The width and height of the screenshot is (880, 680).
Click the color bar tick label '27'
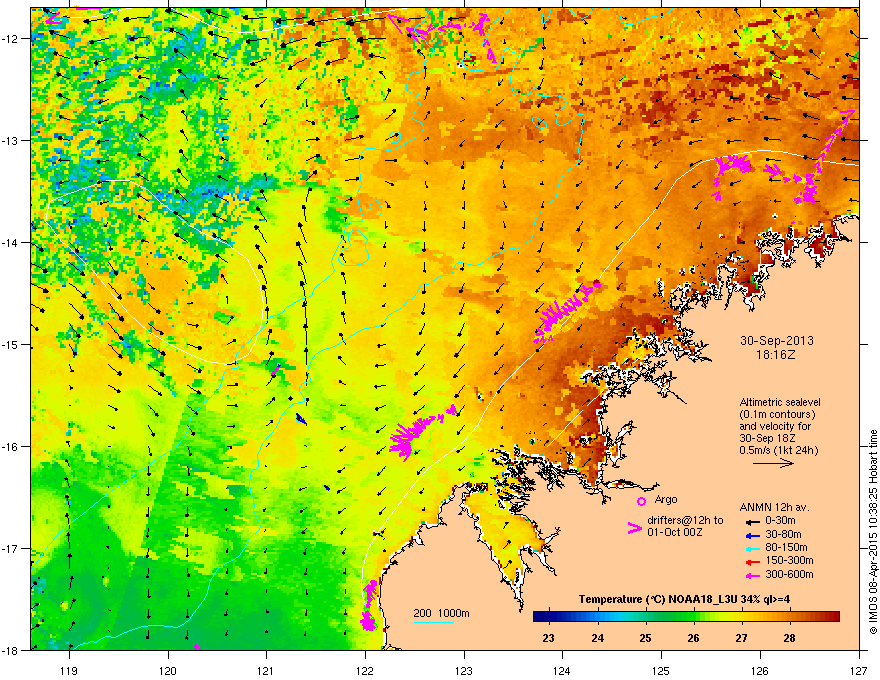[x=742, y=638]
